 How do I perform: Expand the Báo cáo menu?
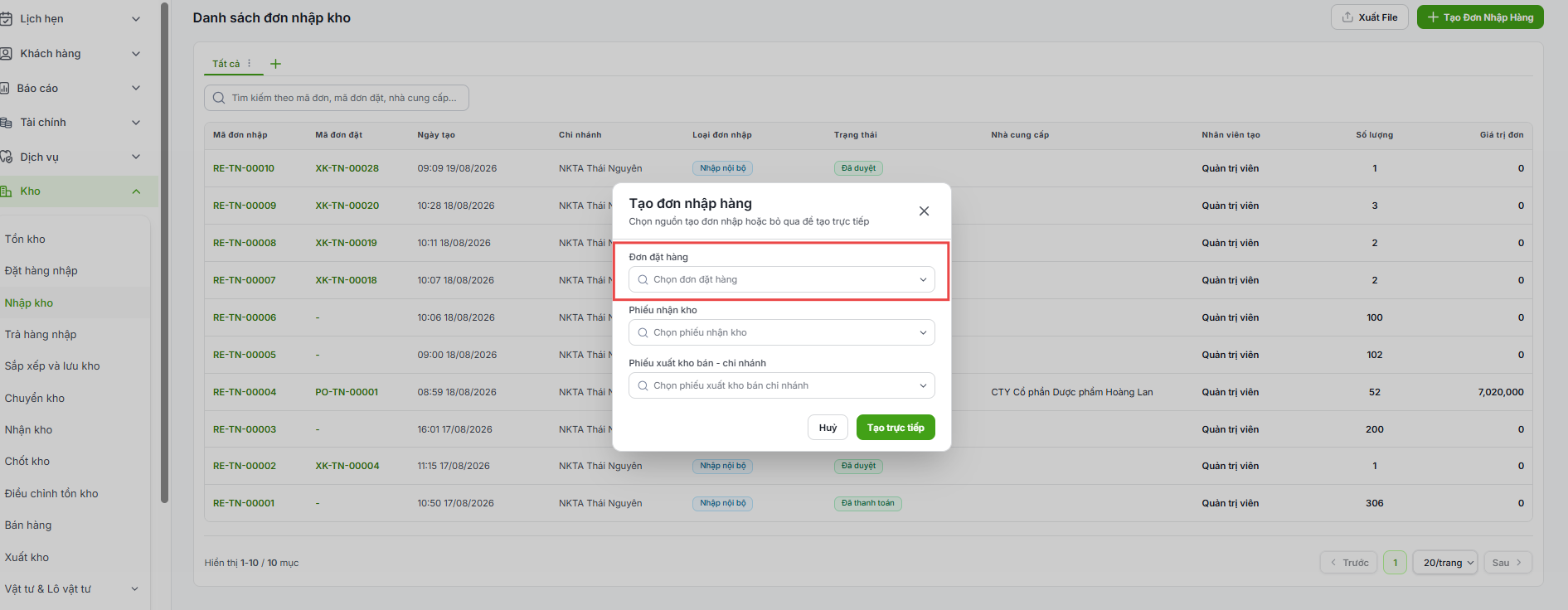136,88
